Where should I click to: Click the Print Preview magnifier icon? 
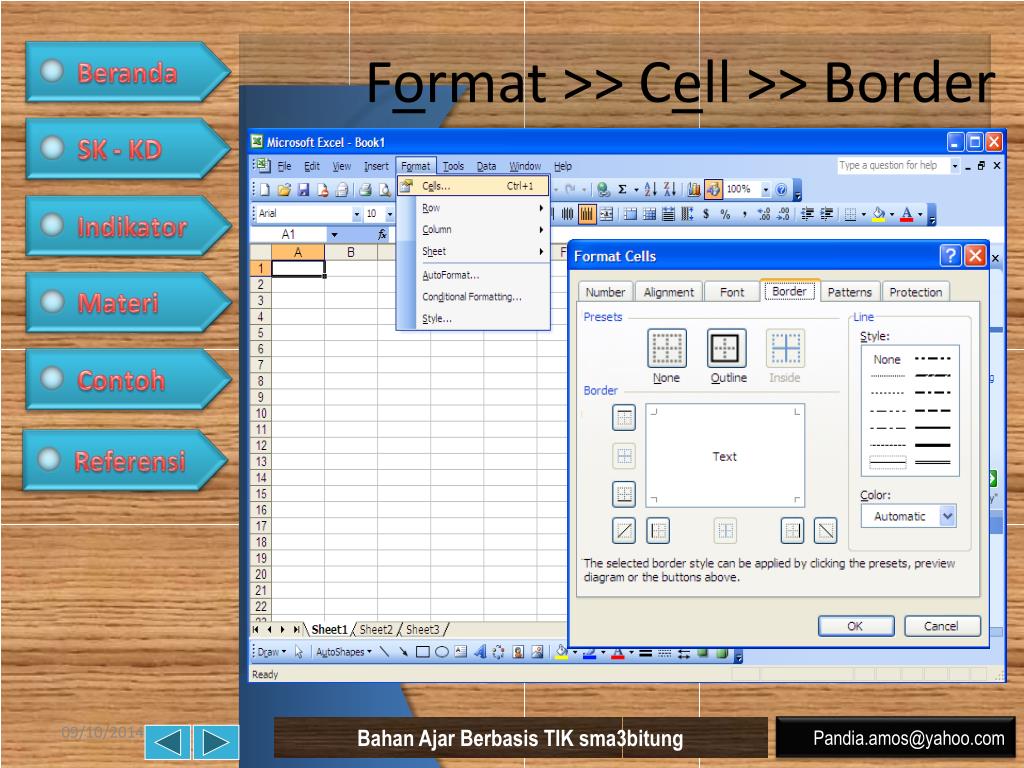tap(385, 190)
